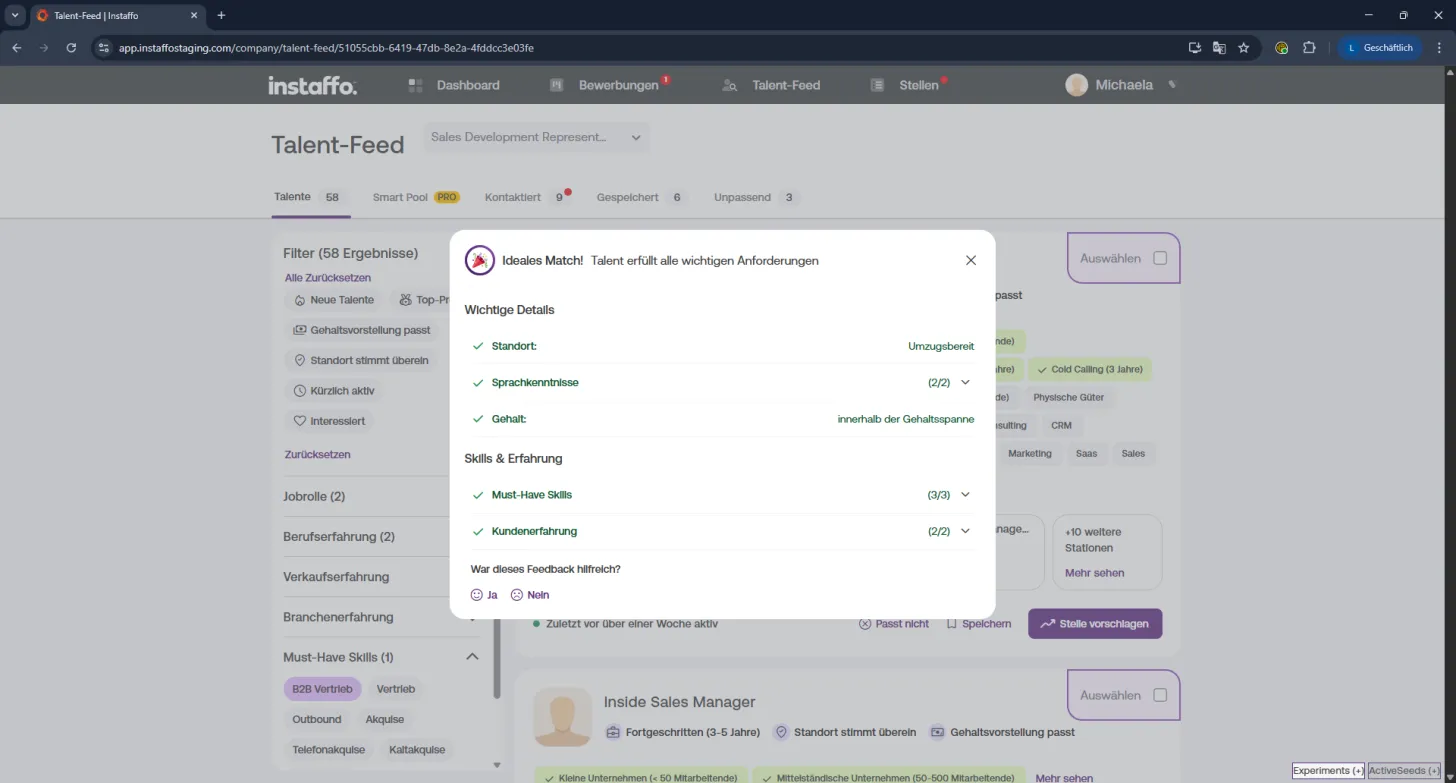Open the Sales Development Represent... job dropdown
This screenshot has width=1456, height=783.
tap(536, 137)
